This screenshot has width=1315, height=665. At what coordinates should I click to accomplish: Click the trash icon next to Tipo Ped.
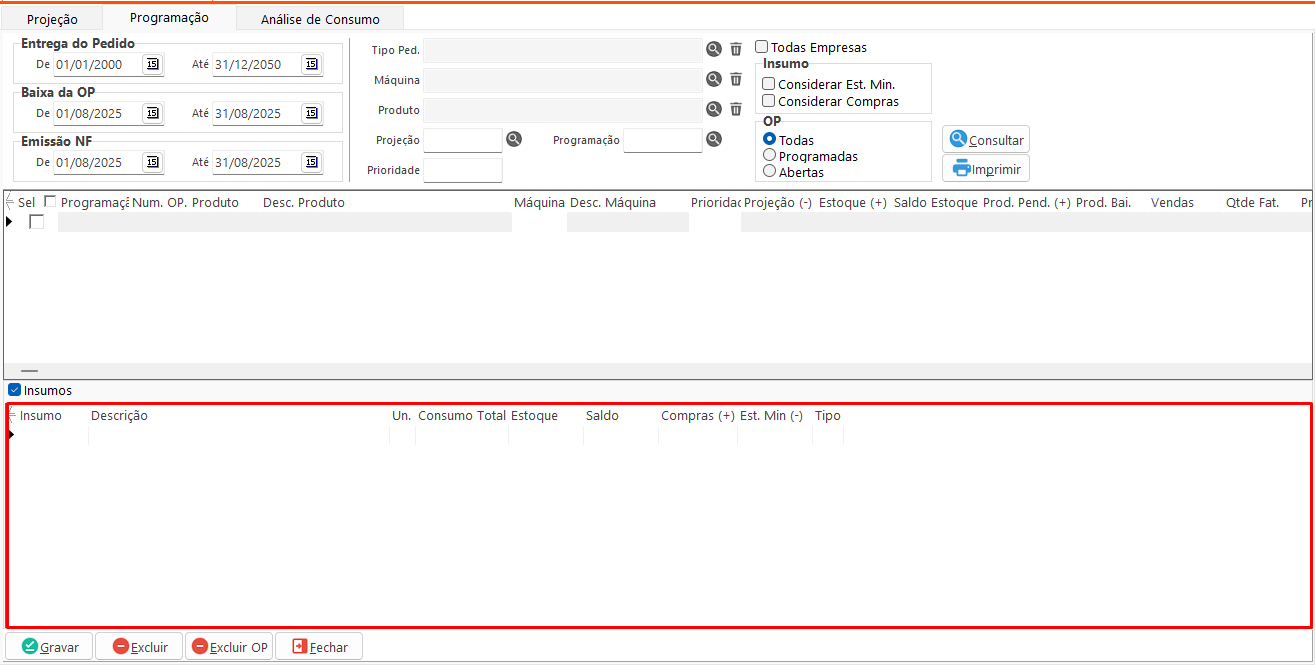coord(736,49)
